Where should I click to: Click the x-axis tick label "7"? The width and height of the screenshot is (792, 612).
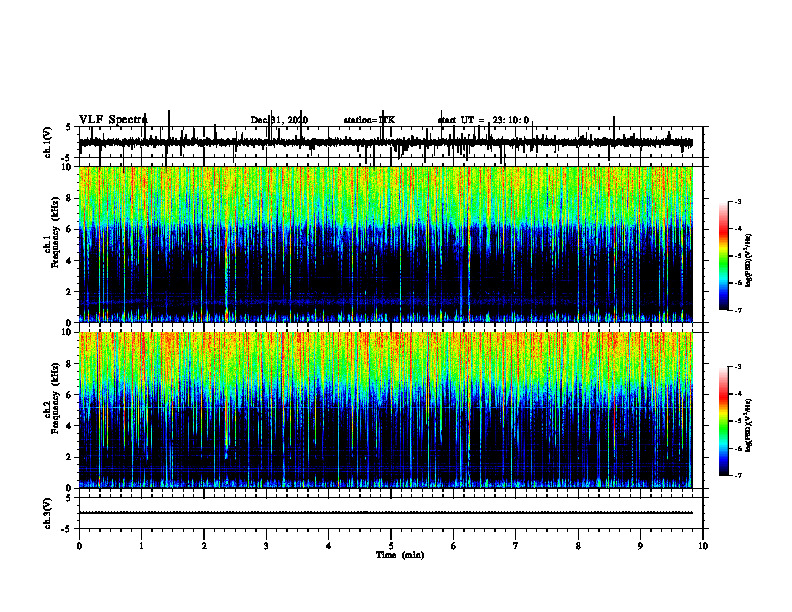[x=516, y=546]
